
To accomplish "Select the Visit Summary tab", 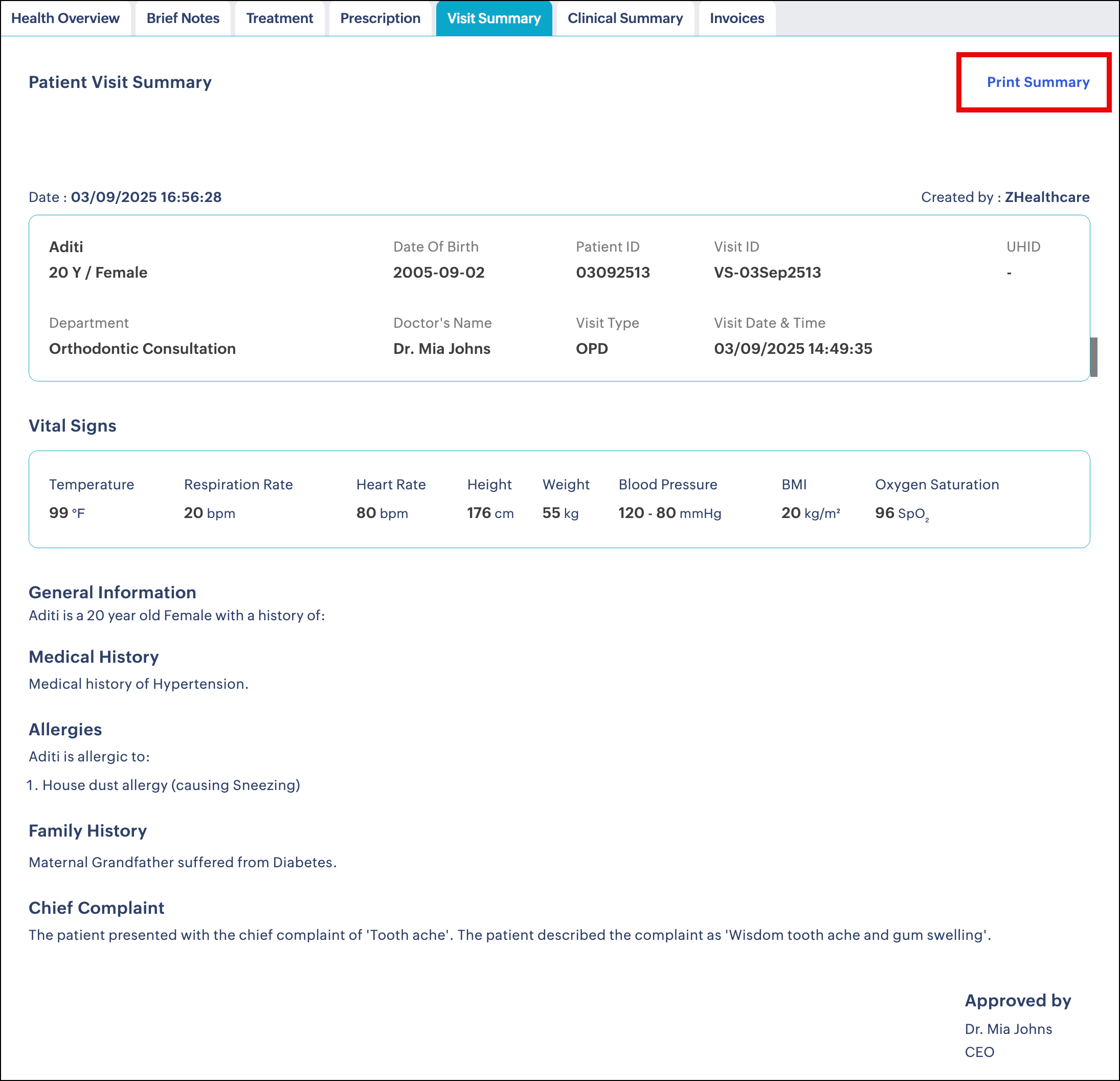I will point(494,18).
